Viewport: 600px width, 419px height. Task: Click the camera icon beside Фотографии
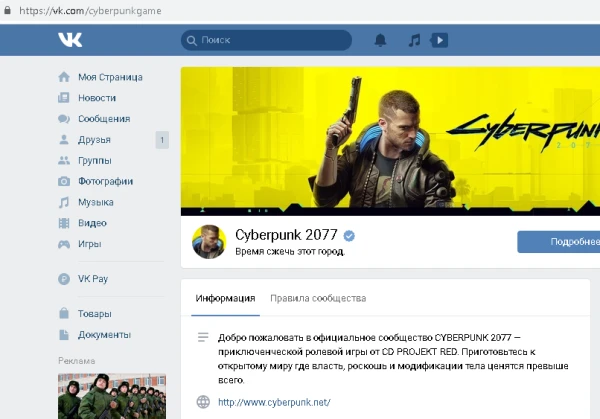tap(64, 181)
